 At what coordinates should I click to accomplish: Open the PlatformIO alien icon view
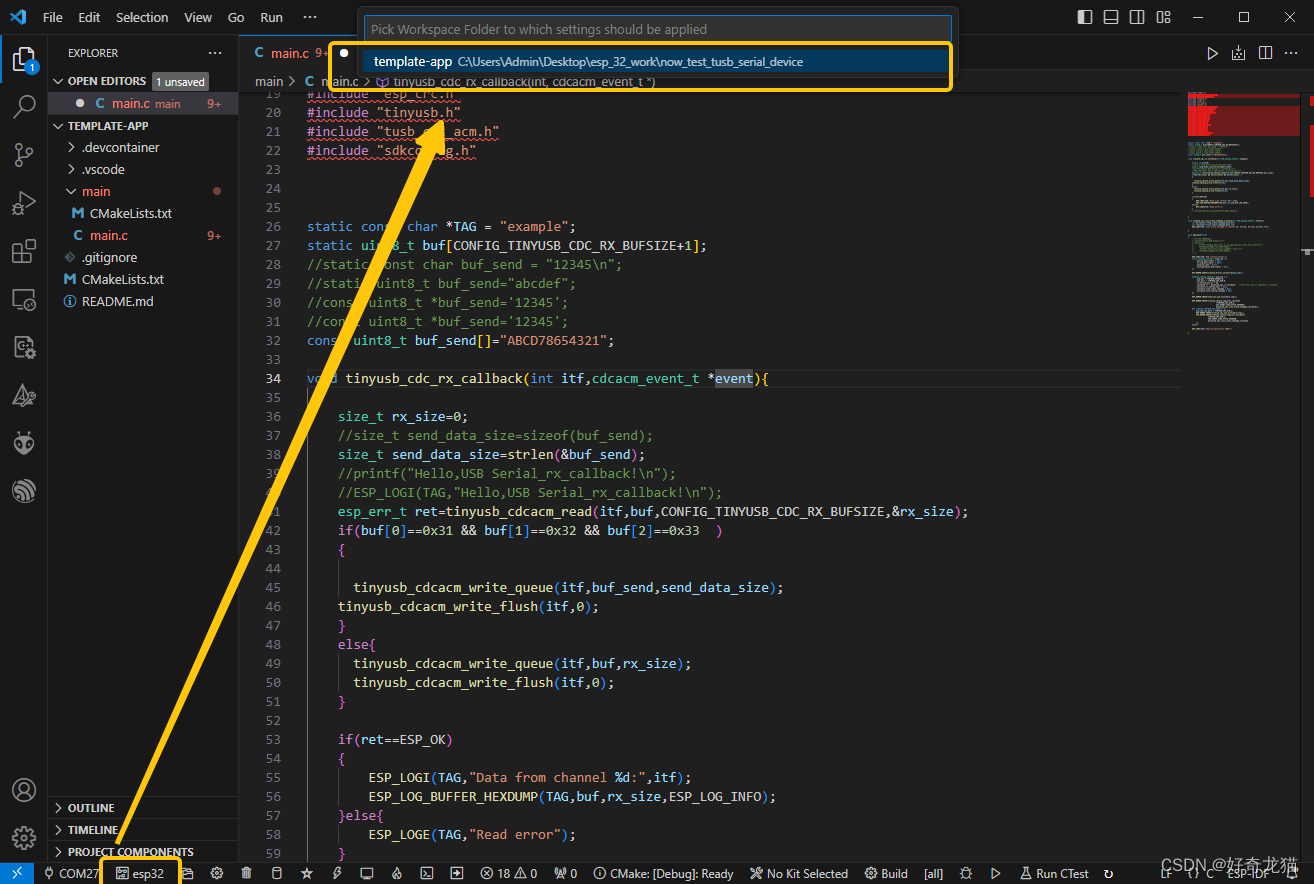(x=24, y=443)
